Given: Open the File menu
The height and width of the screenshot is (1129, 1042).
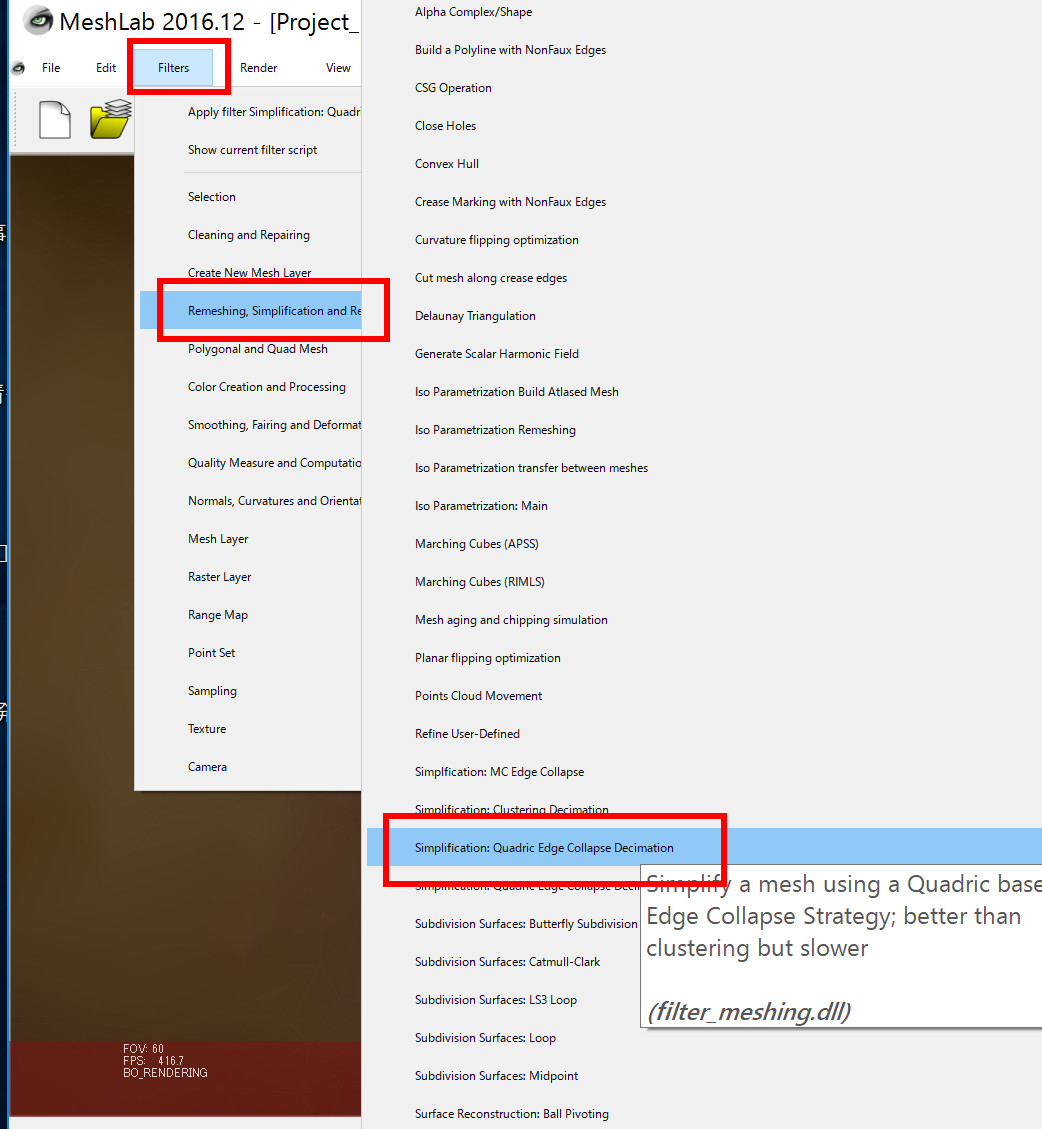Looking at the screenshot, I should click(x=51, y=68).
